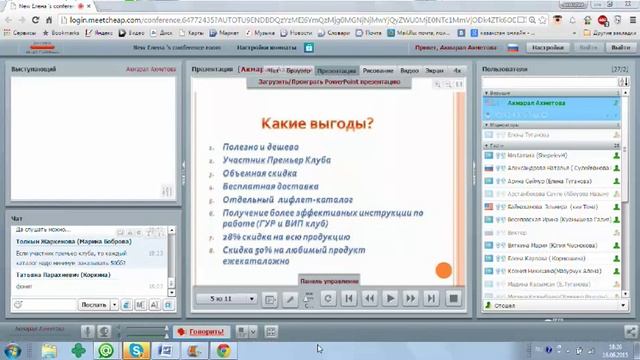Jump to the last slide
640x360 pixels.
pos(431,299)
